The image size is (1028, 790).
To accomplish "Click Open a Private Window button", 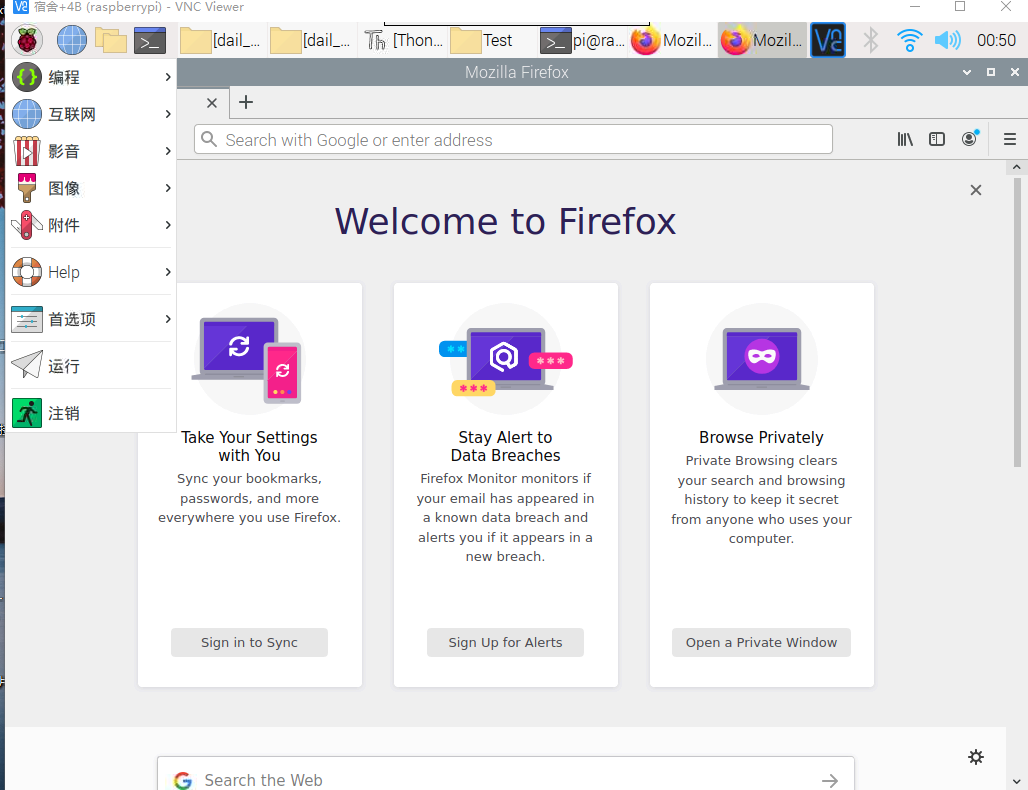I will point(761,642).
